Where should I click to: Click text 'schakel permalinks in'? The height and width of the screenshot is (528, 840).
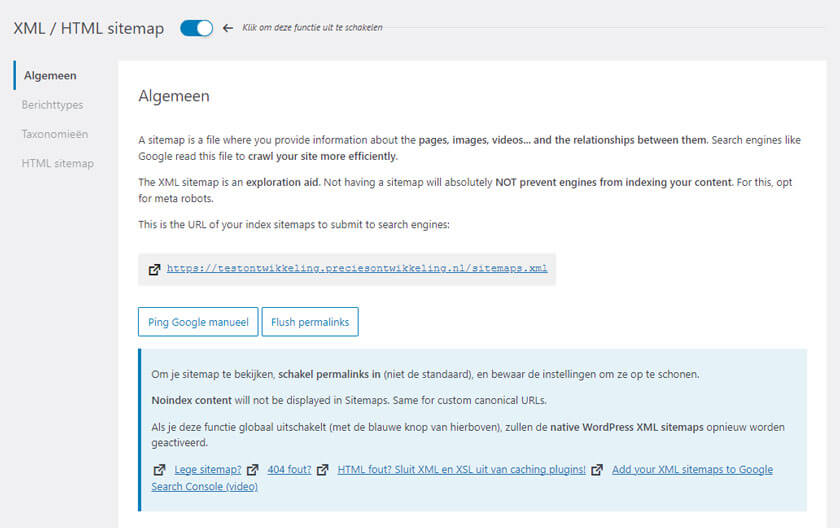tap(329, 374)
